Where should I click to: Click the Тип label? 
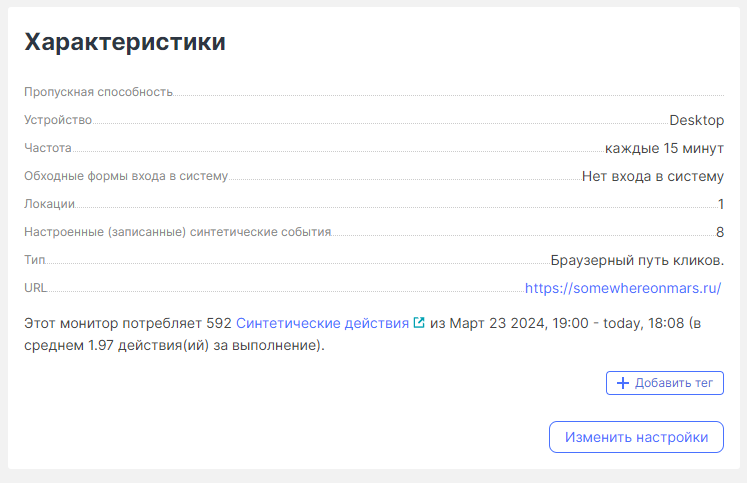click(x=35, y=260)
